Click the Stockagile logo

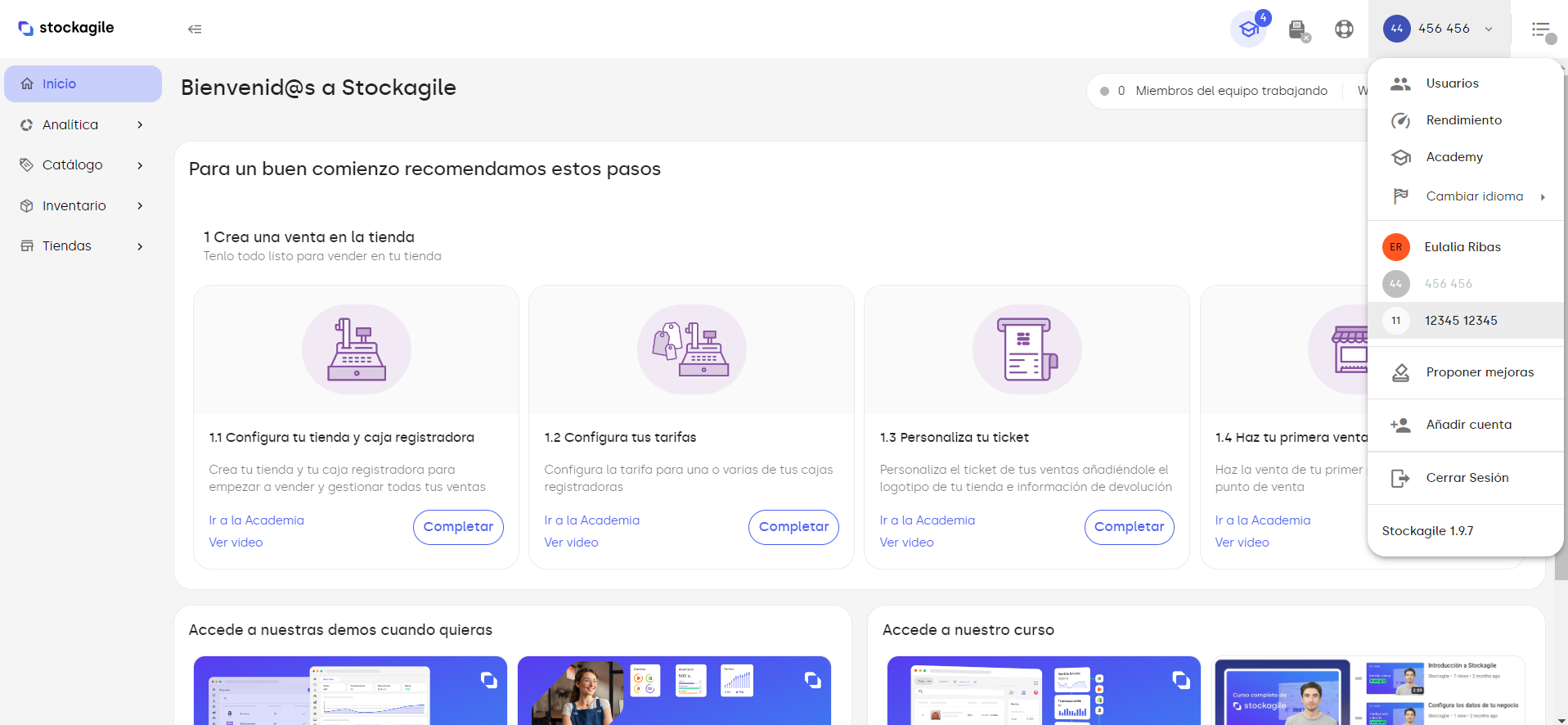pos(66,28)
